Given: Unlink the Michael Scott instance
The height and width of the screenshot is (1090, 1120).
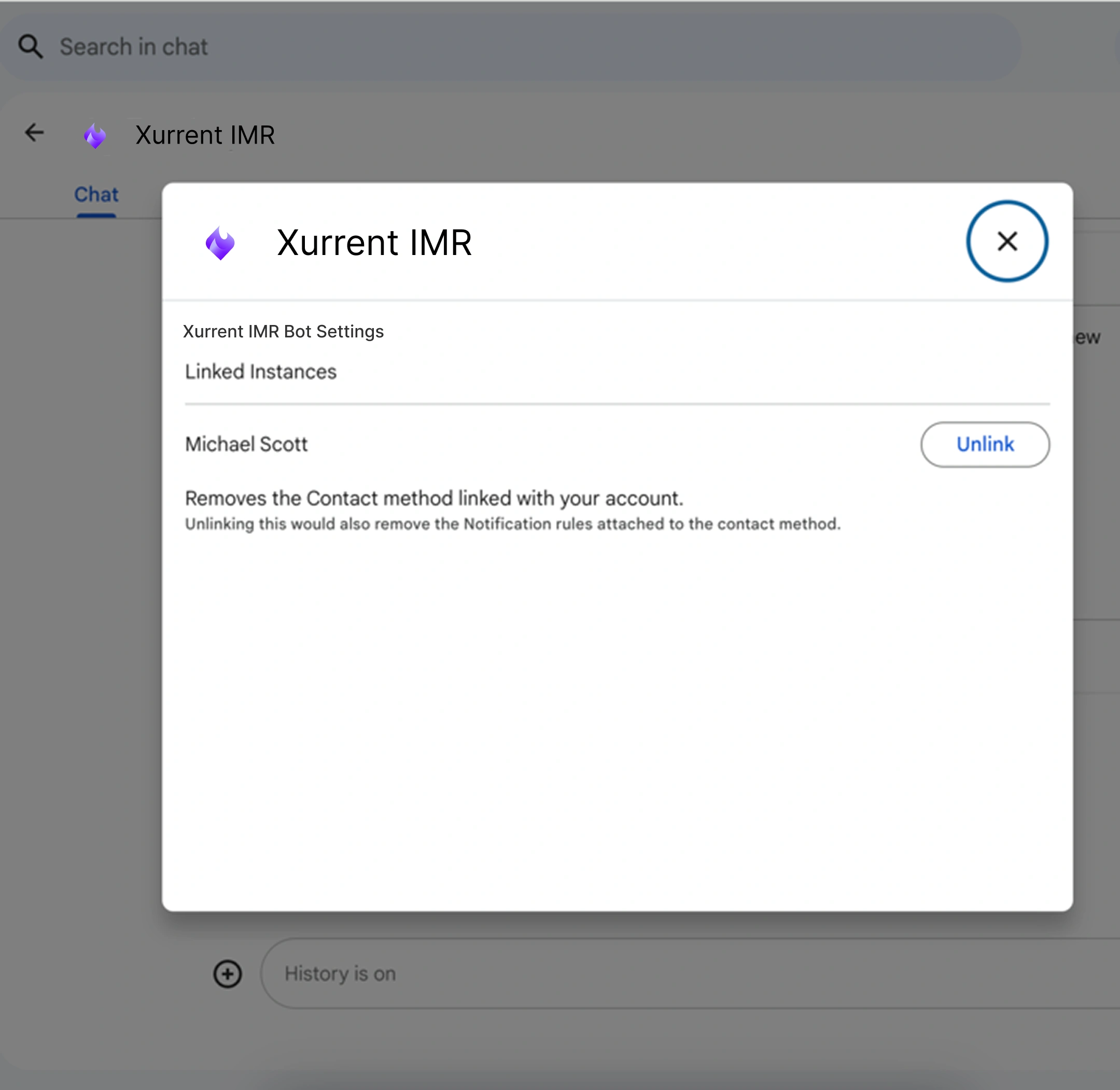Looking at the screenshot, I should click(984, 444).
